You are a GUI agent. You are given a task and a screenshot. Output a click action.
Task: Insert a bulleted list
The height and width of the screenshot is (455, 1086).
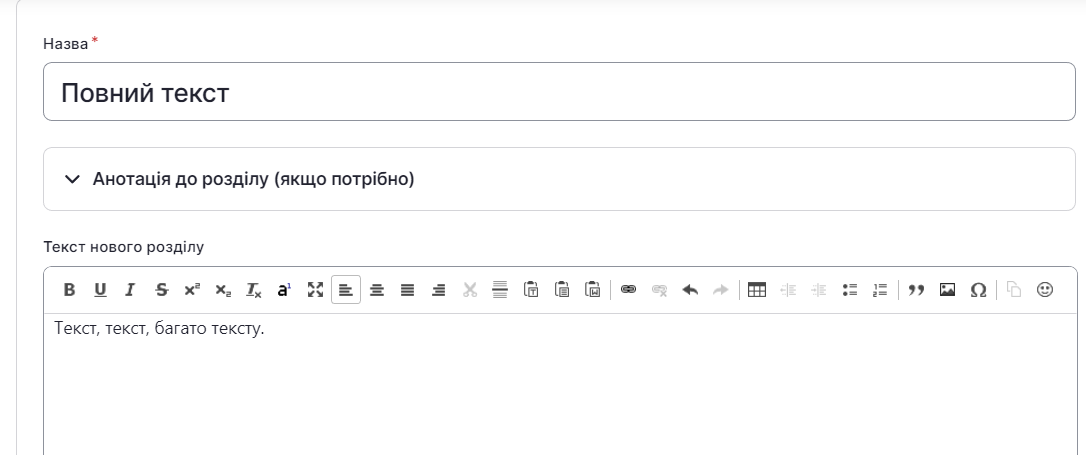850,289
